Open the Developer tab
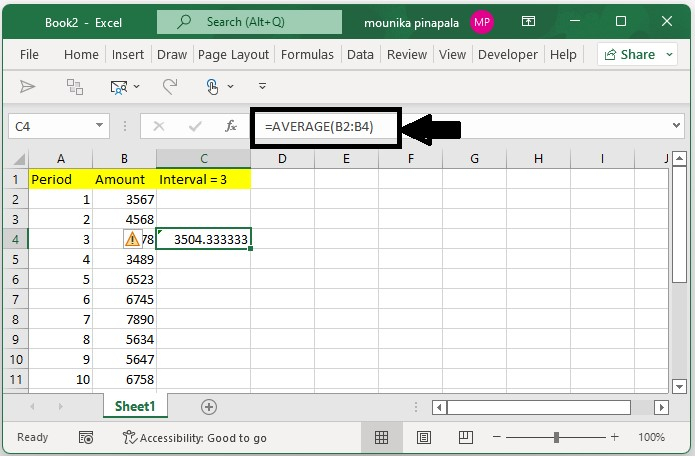The image size is (695, 457). (508, 55)
